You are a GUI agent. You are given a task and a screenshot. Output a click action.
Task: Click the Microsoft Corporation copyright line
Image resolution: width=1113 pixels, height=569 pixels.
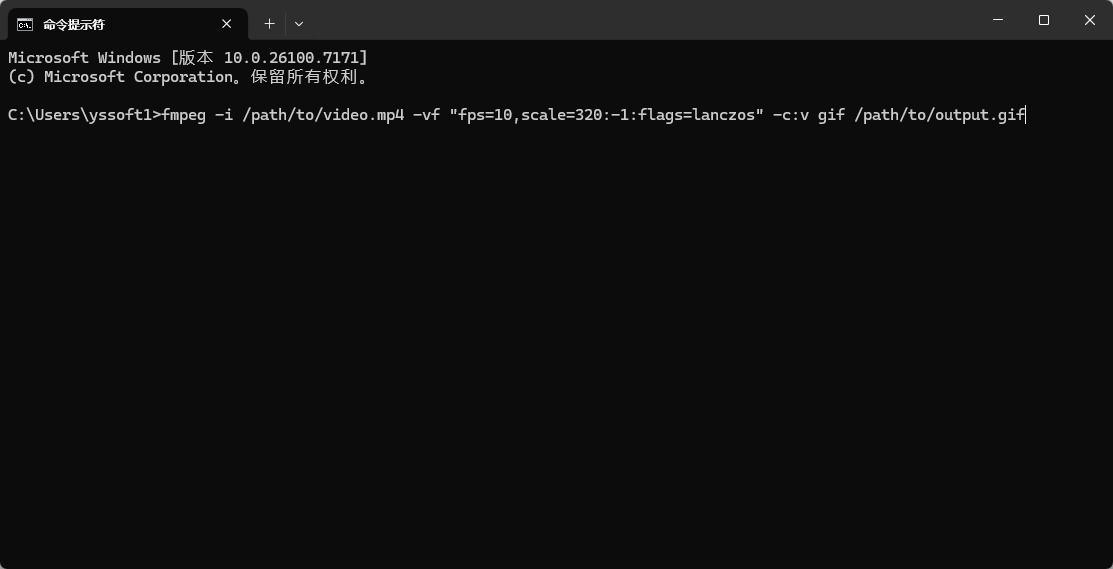tap(187, 77)
